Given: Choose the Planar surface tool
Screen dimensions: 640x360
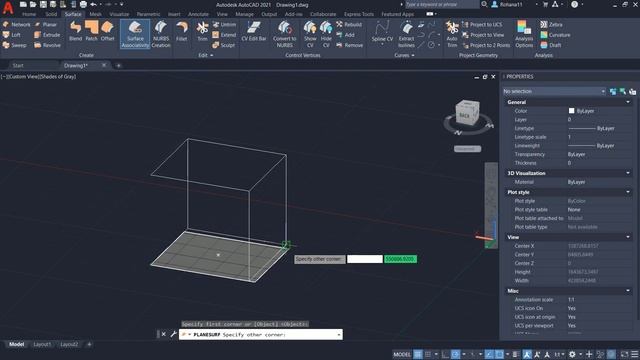Looking at the screenshot, I should 46,24.
